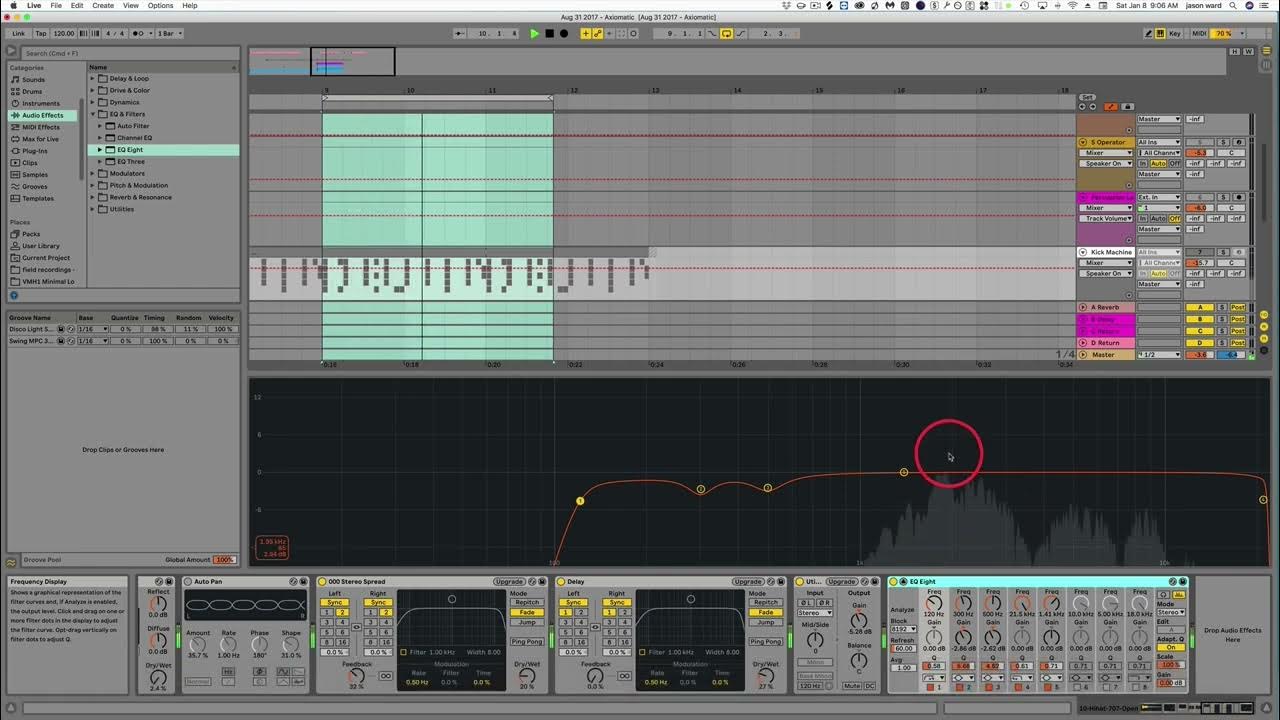The height and width of the screenshot is (720, 1280).
Task: Click the Sounds category icon
Action: point(15,79)
